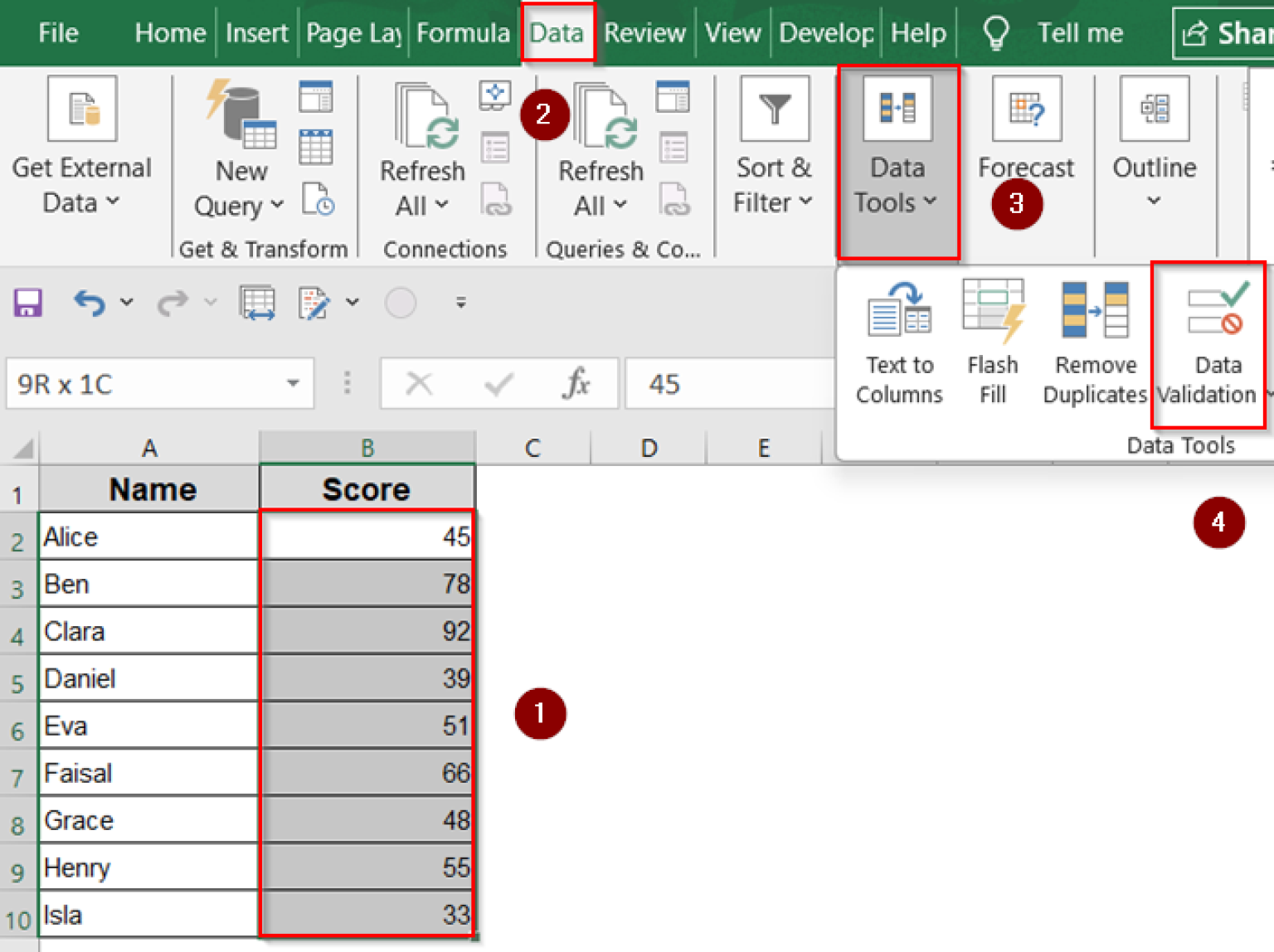Open the Formula ribbon tab
The image size is (1274, 952).
(x=463, y=33)
